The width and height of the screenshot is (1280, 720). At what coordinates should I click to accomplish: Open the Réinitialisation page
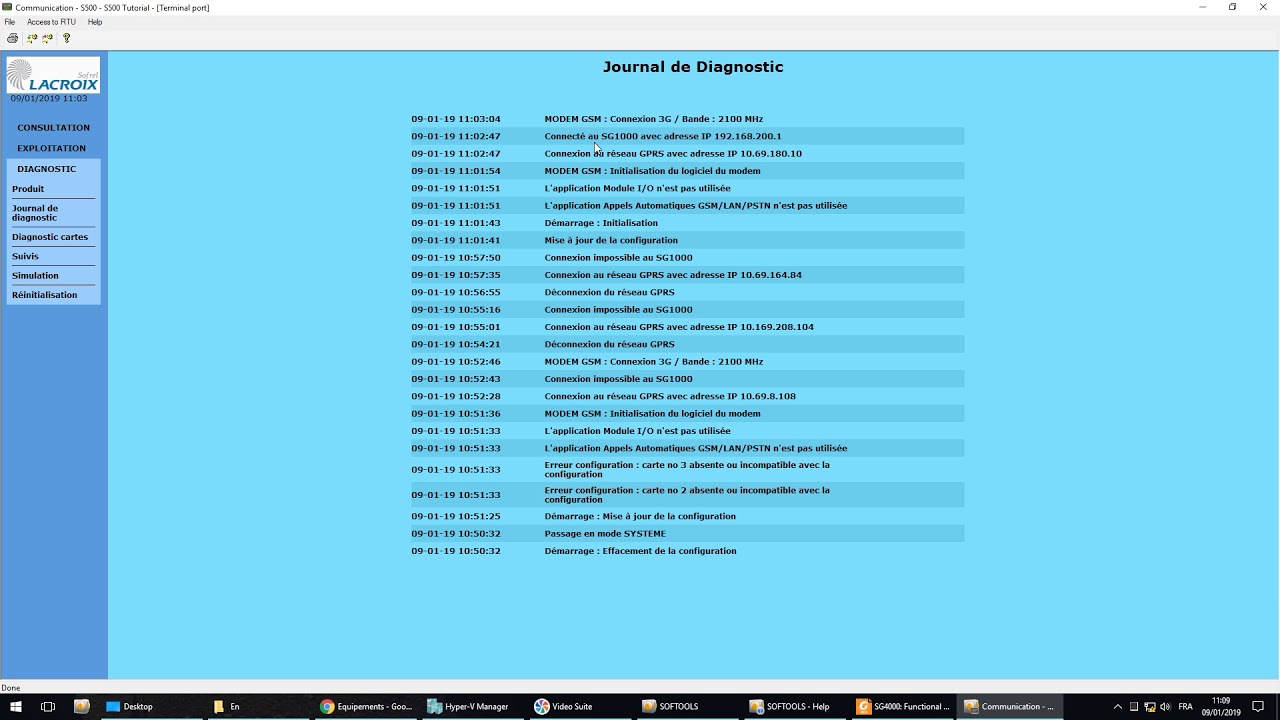point(44,295)
